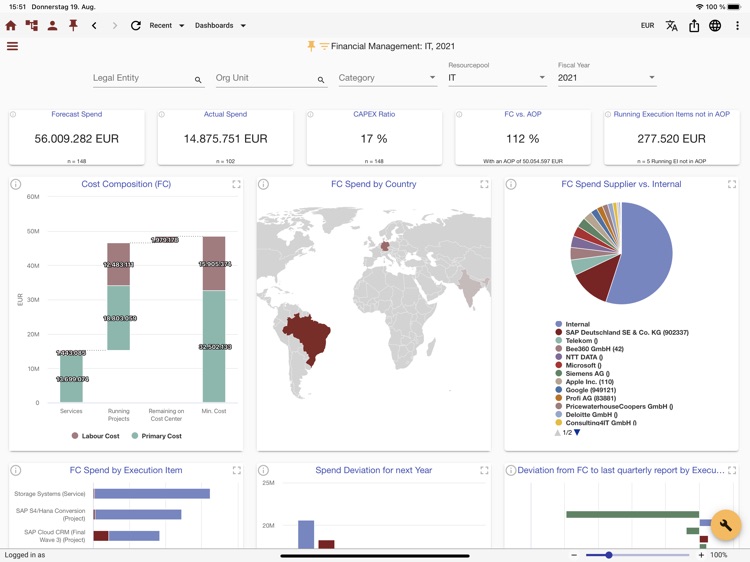This screenshot has height=562, width=750.
Task: Show info for the Actual Spend card
Action: pos(162,114)
